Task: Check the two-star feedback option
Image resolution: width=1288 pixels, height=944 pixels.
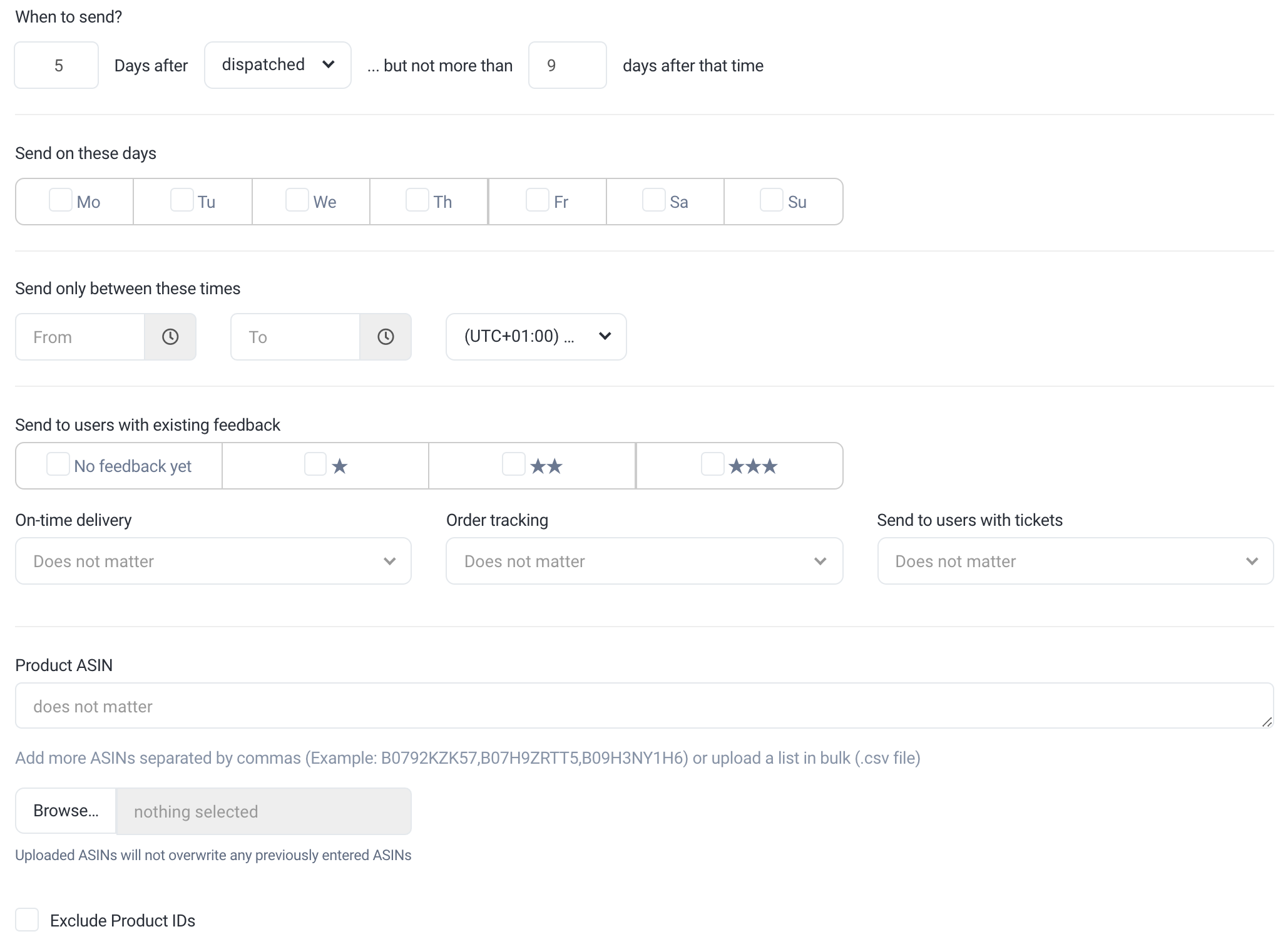Action: [x=514, y=464]
